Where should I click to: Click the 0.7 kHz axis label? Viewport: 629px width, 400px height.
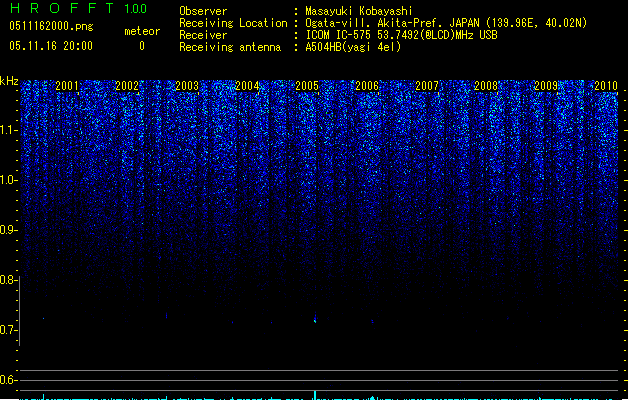[x=7, y=330]
